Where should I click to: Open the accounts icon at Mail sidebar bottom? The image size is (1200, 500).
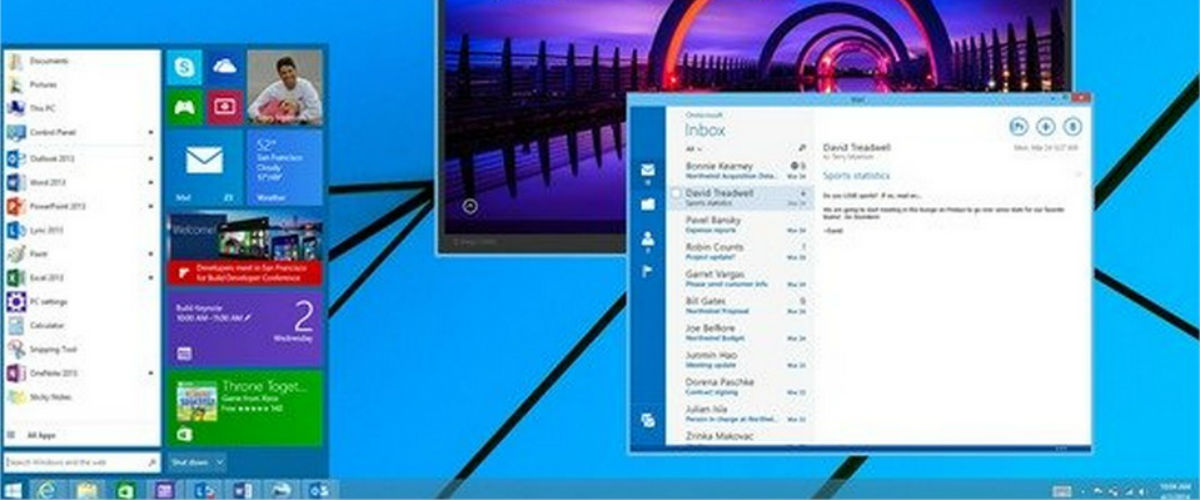pyautogui.click(x=647, y=420)
